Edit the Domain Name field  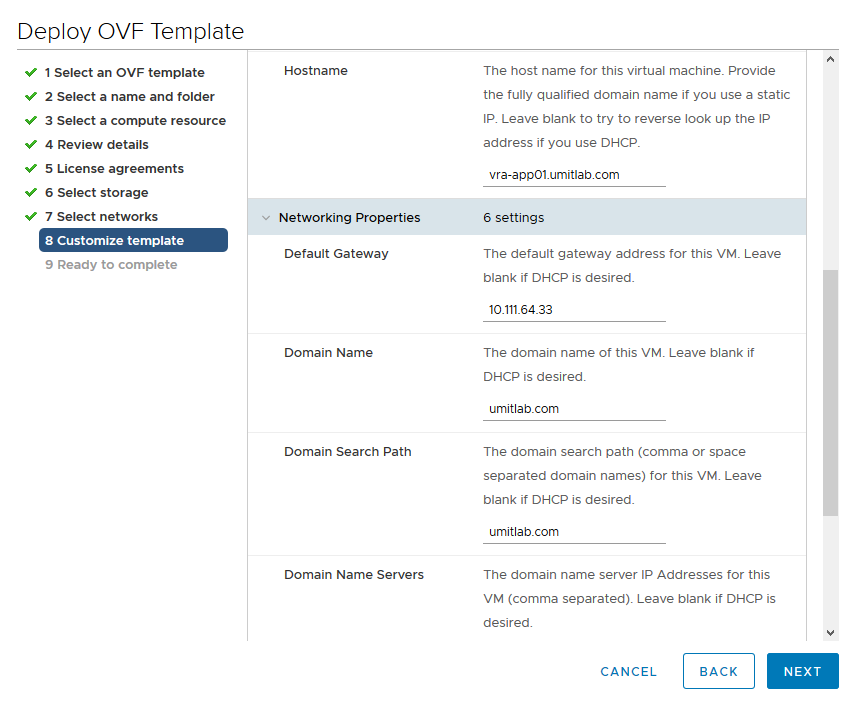tap(574, 409)
